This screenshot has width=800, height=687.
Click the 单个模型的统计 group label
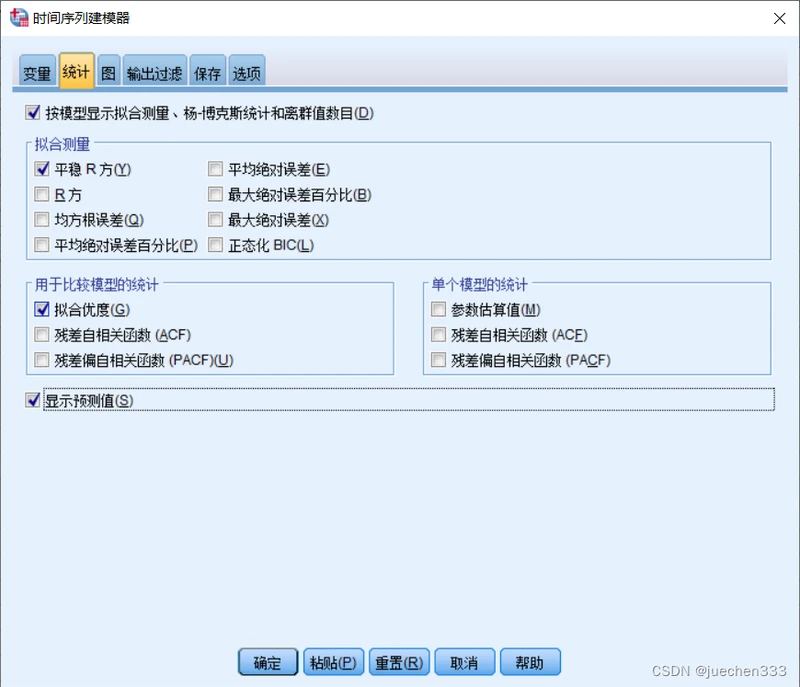click(480, 285)
